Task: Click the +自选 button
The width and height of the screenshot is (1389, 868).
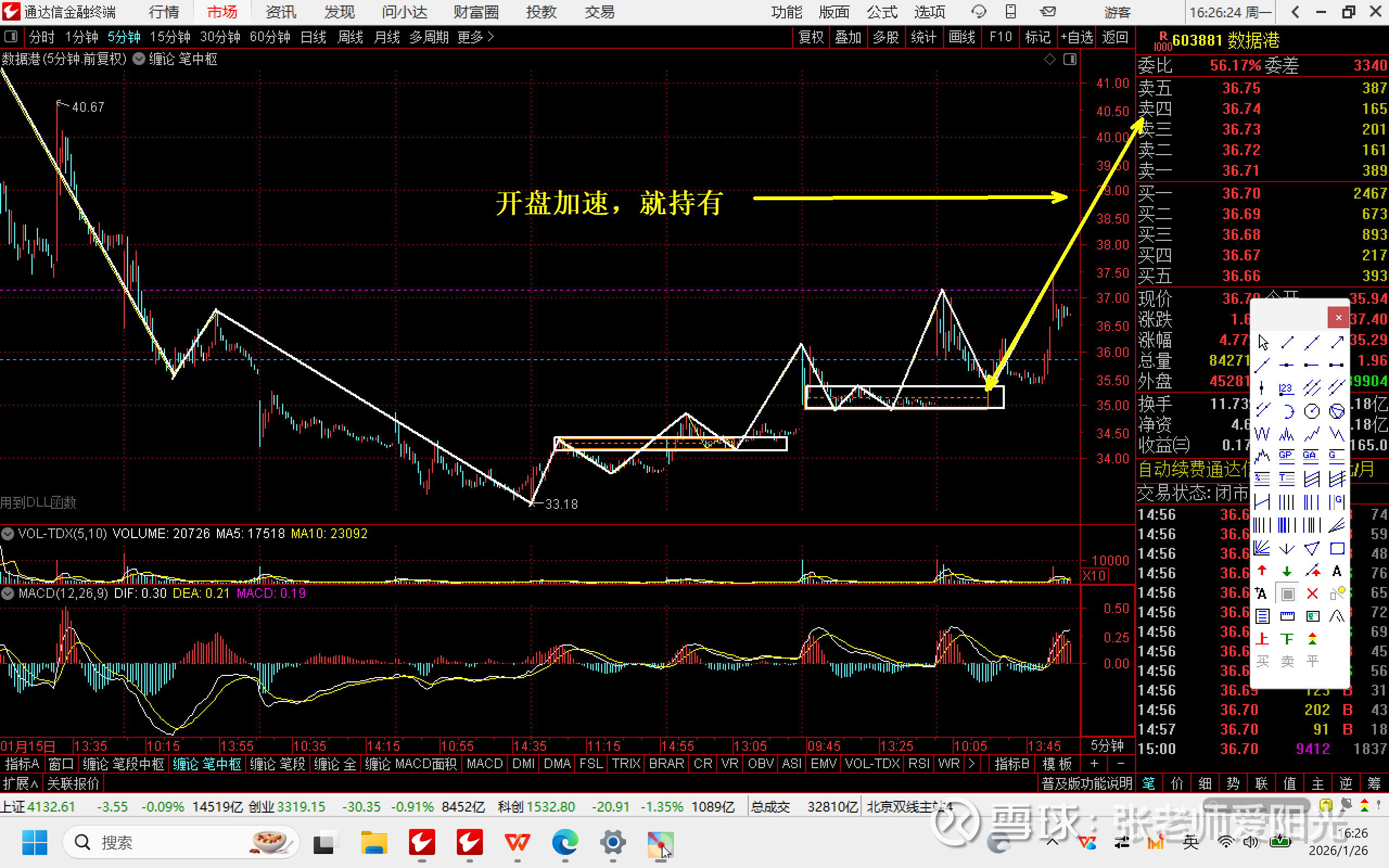Action: point(1077,37)
